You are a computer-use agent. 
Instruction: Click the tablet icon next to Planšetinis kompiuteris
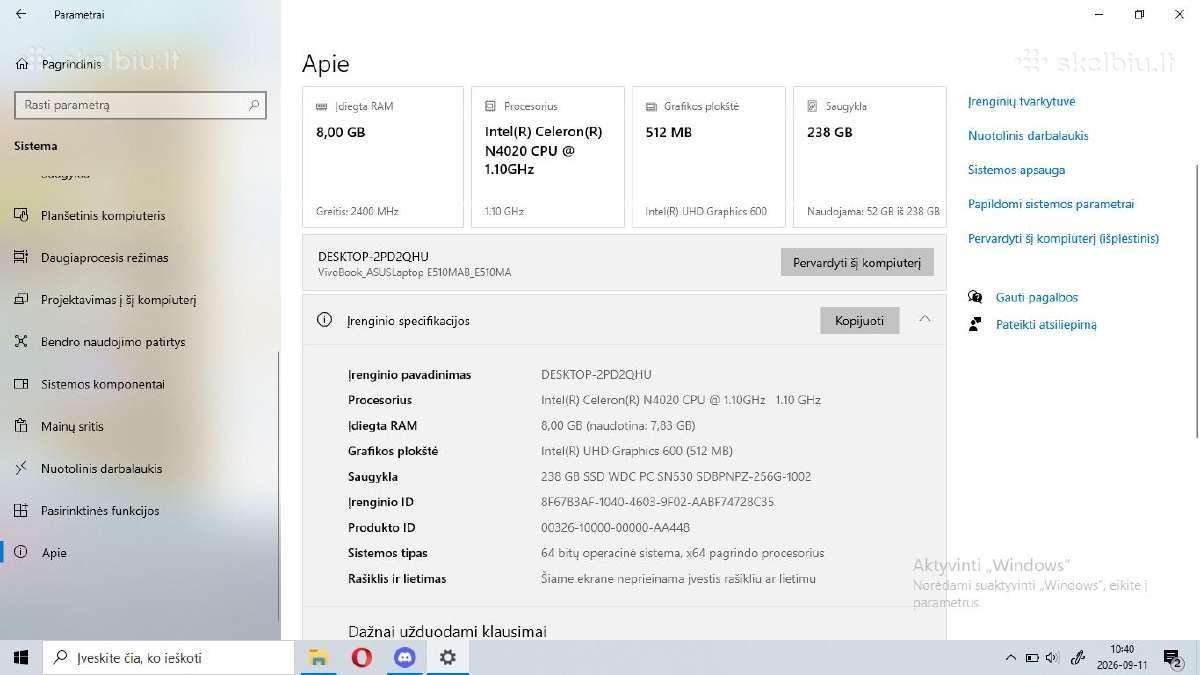pos(21,215)
